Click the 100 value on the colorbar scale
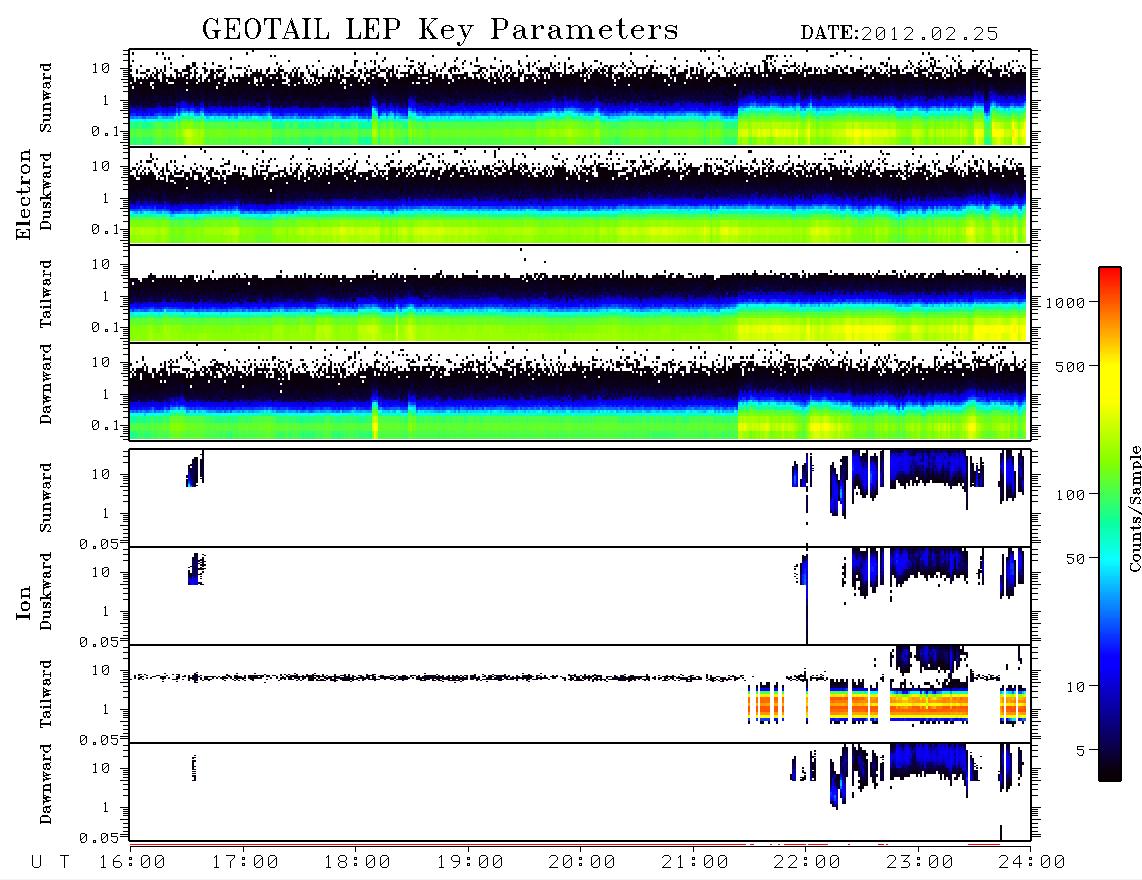The image size is (1142, 880). [1070, 495]
